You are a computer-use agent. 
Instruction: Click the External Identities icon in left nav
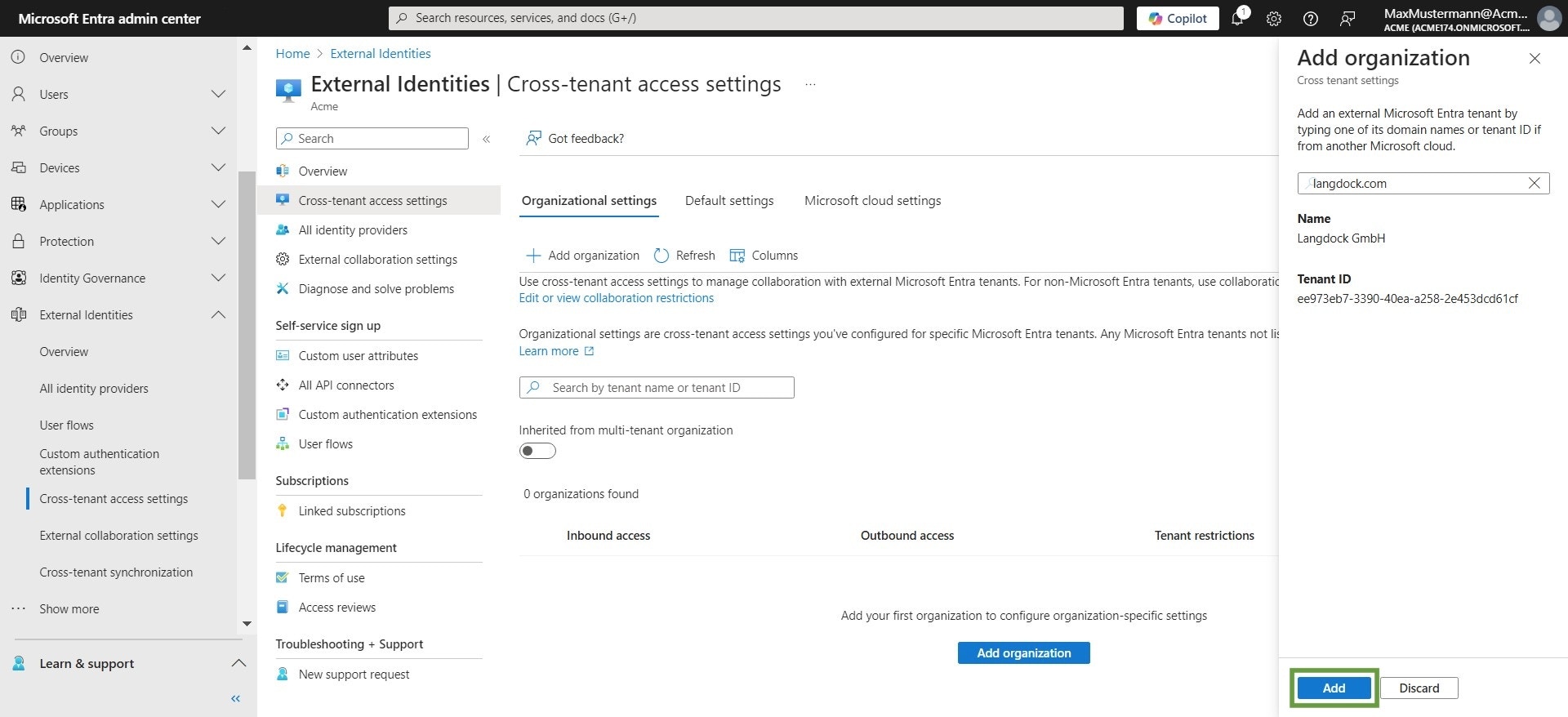[x=18, y=314]
